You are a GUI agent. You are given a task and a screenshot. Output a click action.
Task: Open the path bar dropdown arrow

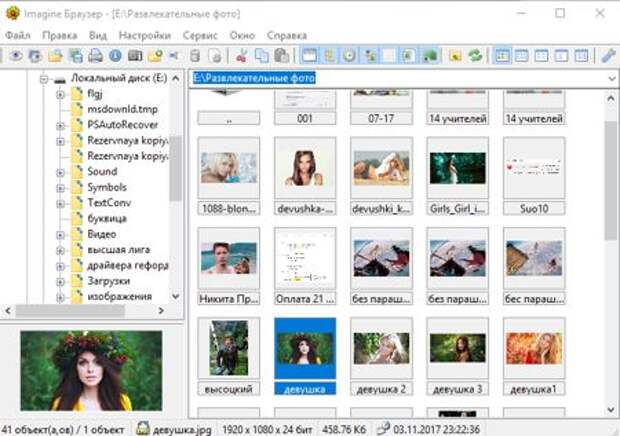pyautogui.click(x=612, y=78)
